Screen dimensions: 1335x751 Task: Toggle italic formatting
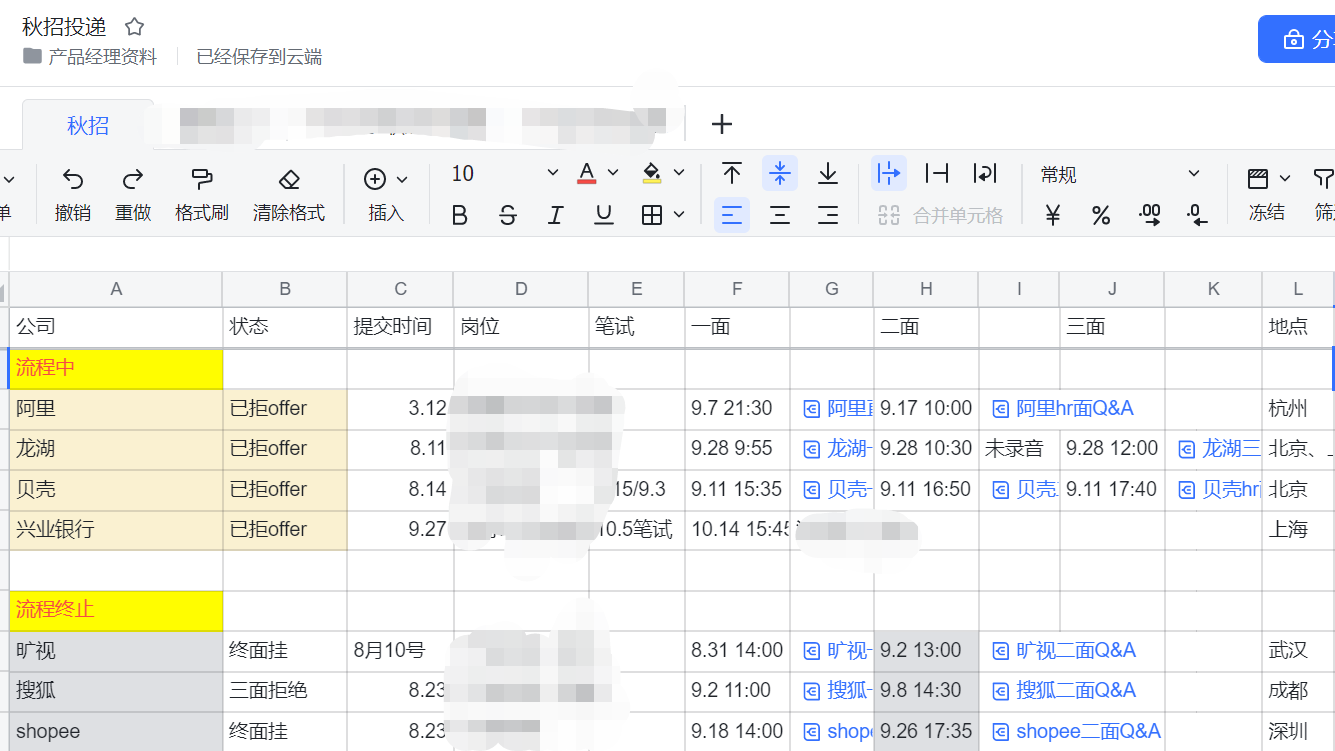point(555,215)
